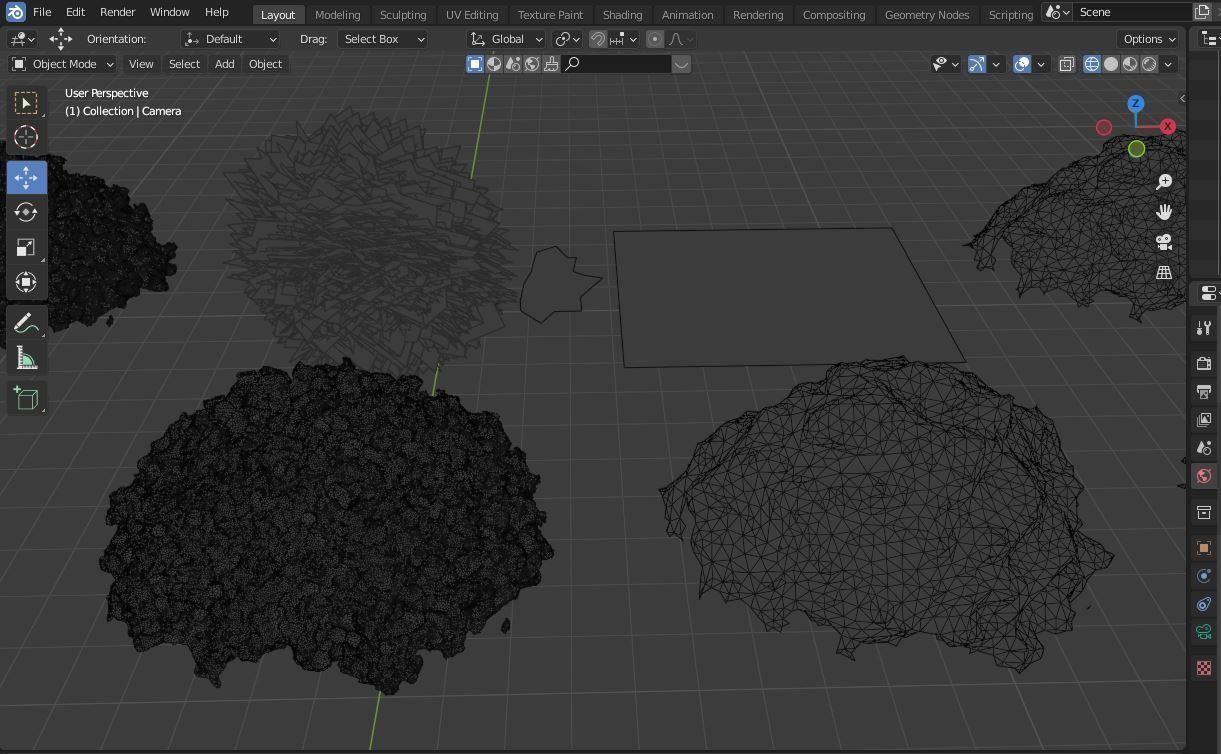Viewport: 1221px width, 754px height.
Task: Click the Blender logo menu icon
Action: pyautogui.click(x=15, y=12)
